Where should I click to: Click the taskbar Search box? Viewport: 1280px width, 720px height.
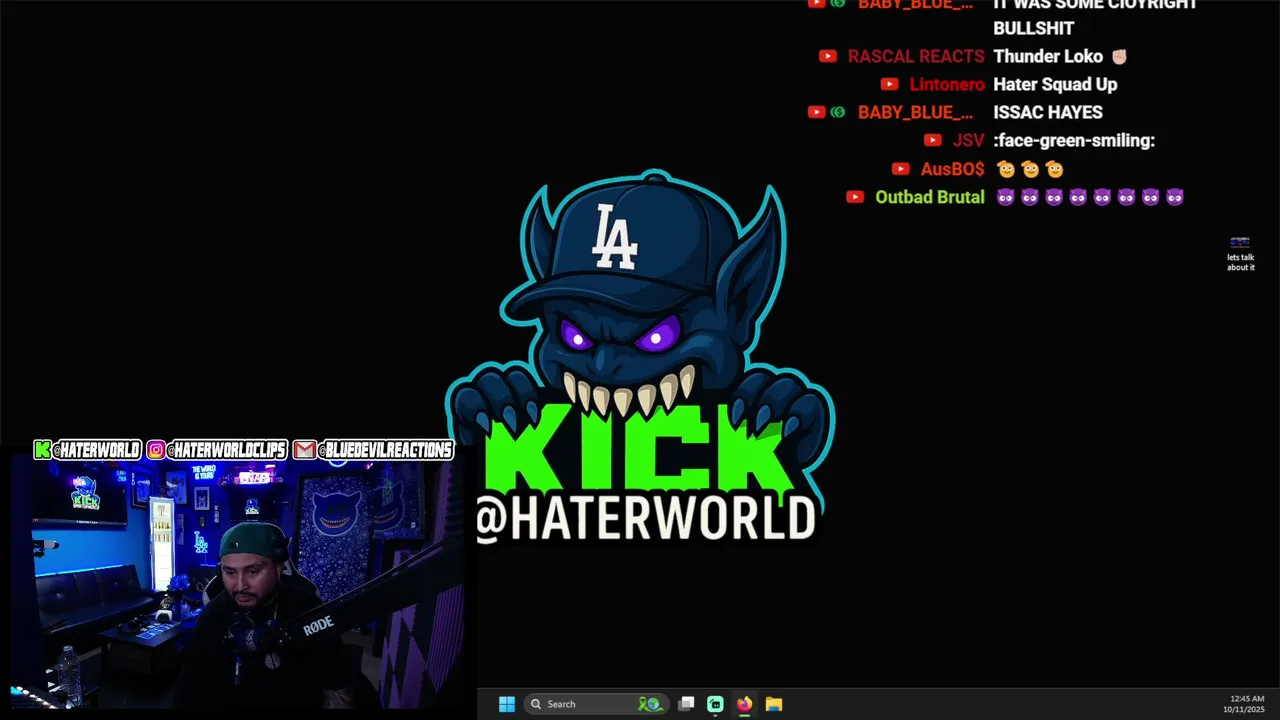596,704
